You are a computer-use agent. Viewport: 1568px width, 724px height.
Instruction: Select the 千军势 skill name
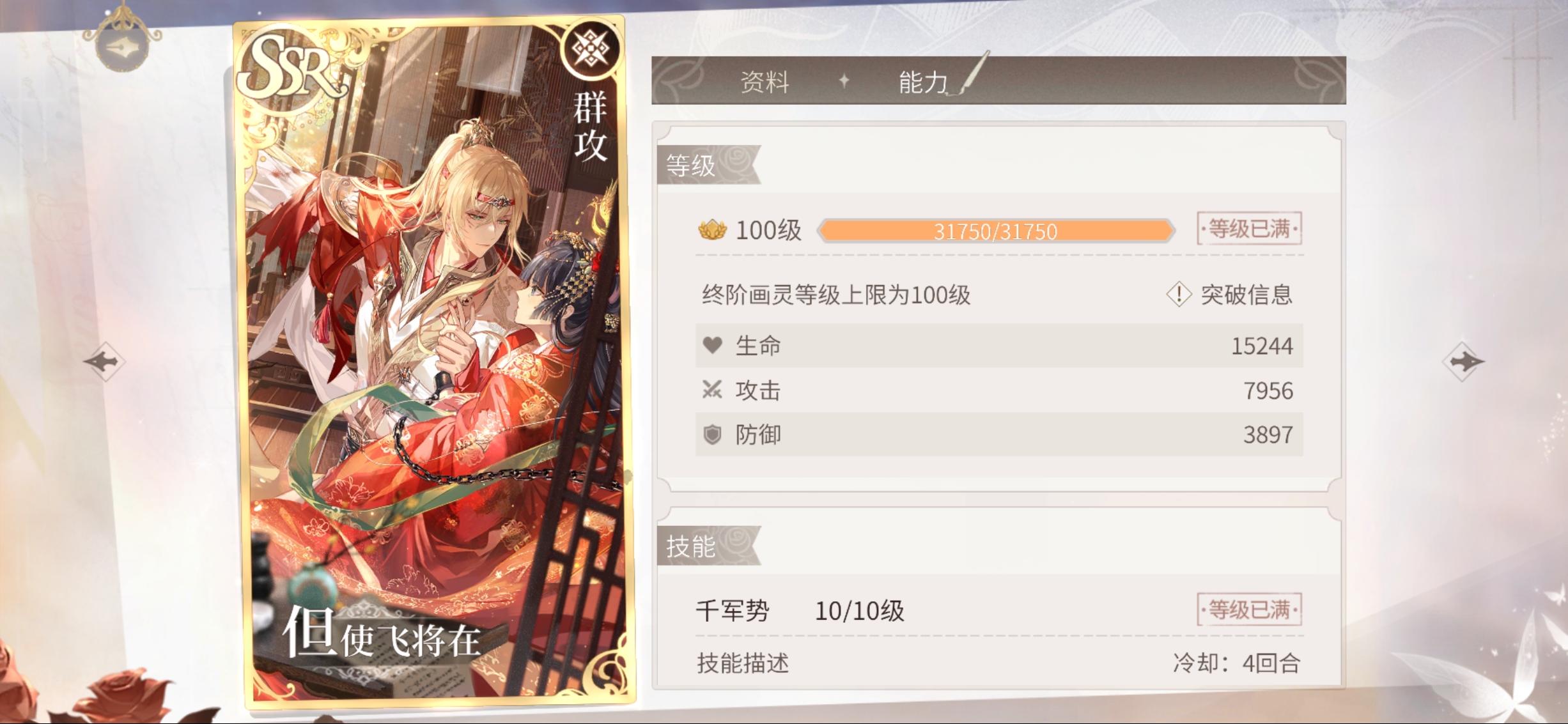[x=733, y=611]
